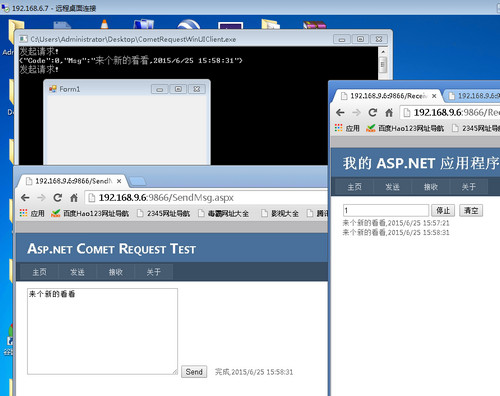Open 应用 apps icon in ReceiveMsg bookmarks bar
Screen dimensions: 500x396
[x=347, y=128]
